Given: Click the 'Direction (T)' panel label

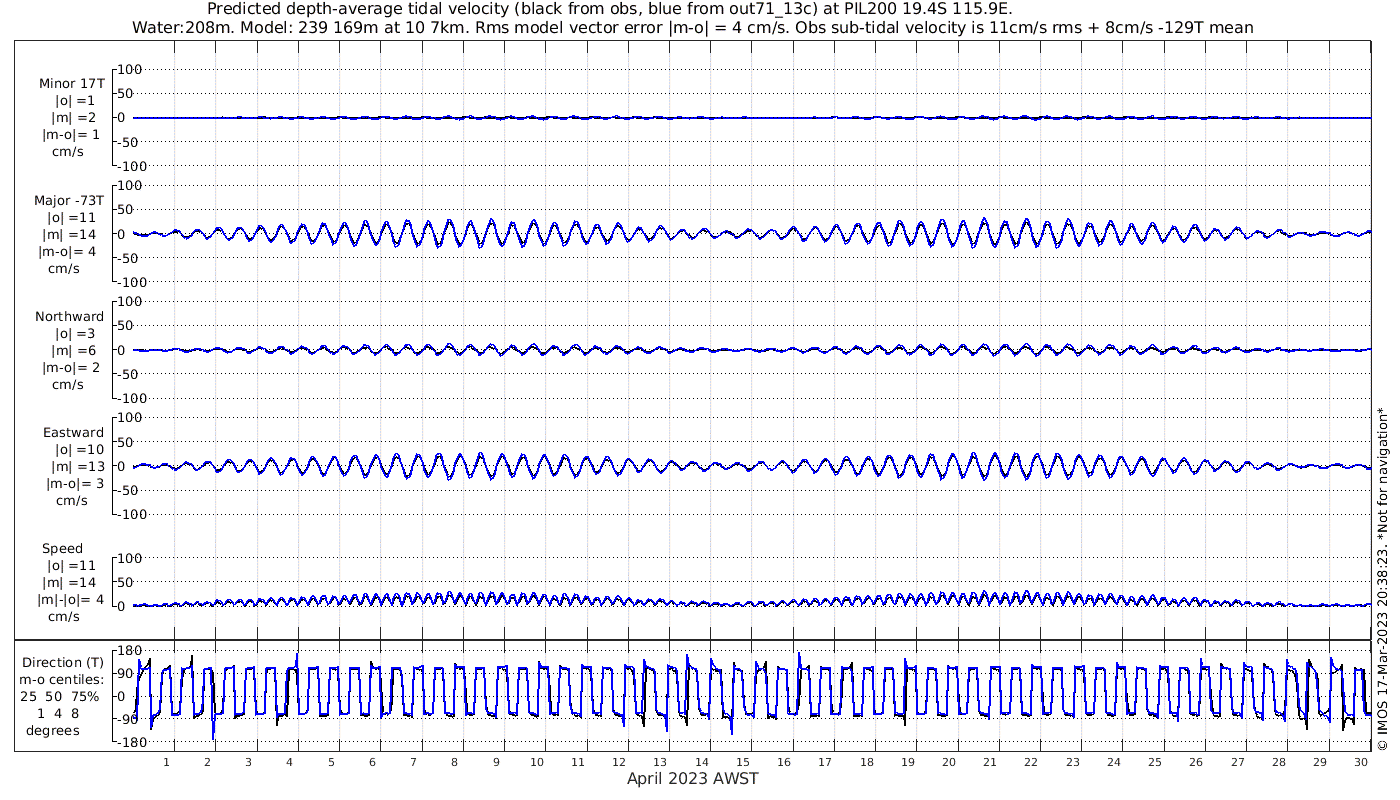Looking at the screenshot, I should [63, 662].
